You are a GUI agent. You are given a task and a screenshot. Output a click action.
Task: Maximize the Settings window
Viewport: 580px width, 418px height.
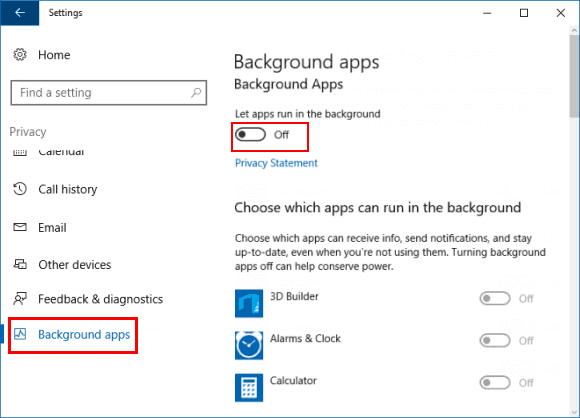(524, 13)
